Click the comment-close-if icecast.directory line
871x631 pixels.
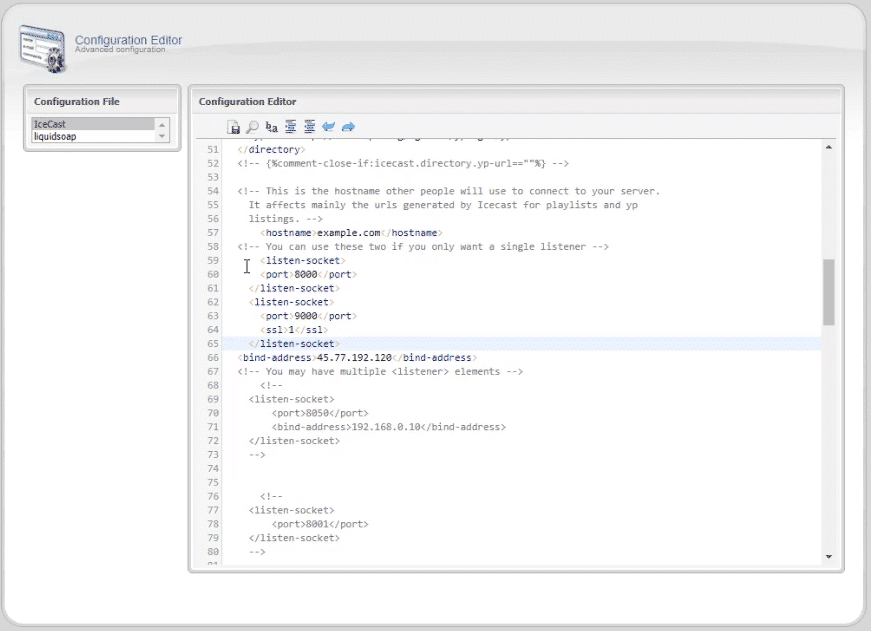(403, 163)
